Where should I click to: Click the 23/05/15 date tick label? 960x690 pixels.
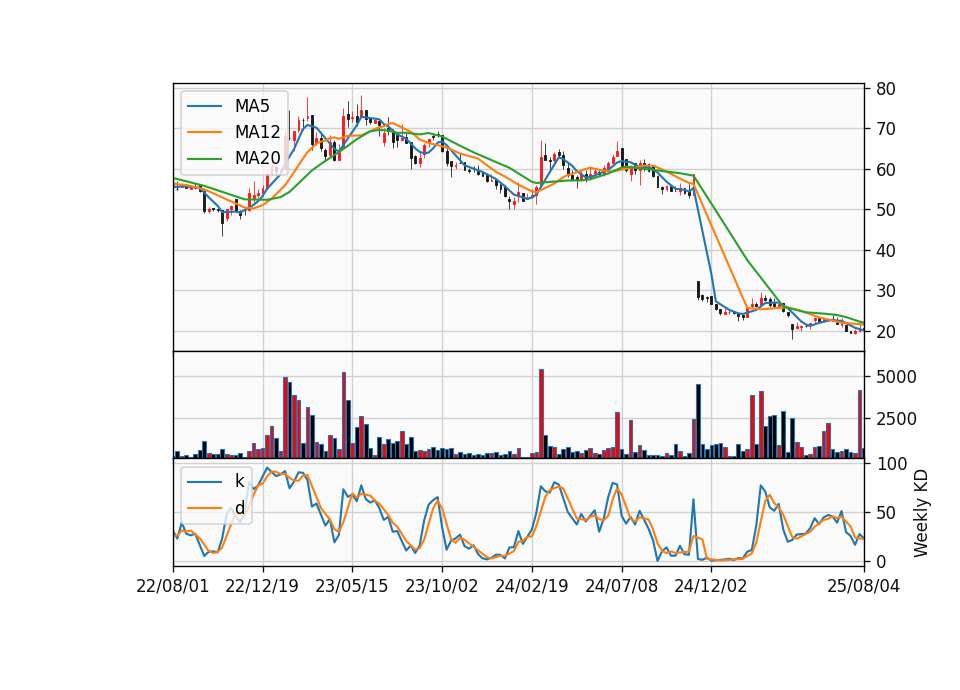(351, 586)
